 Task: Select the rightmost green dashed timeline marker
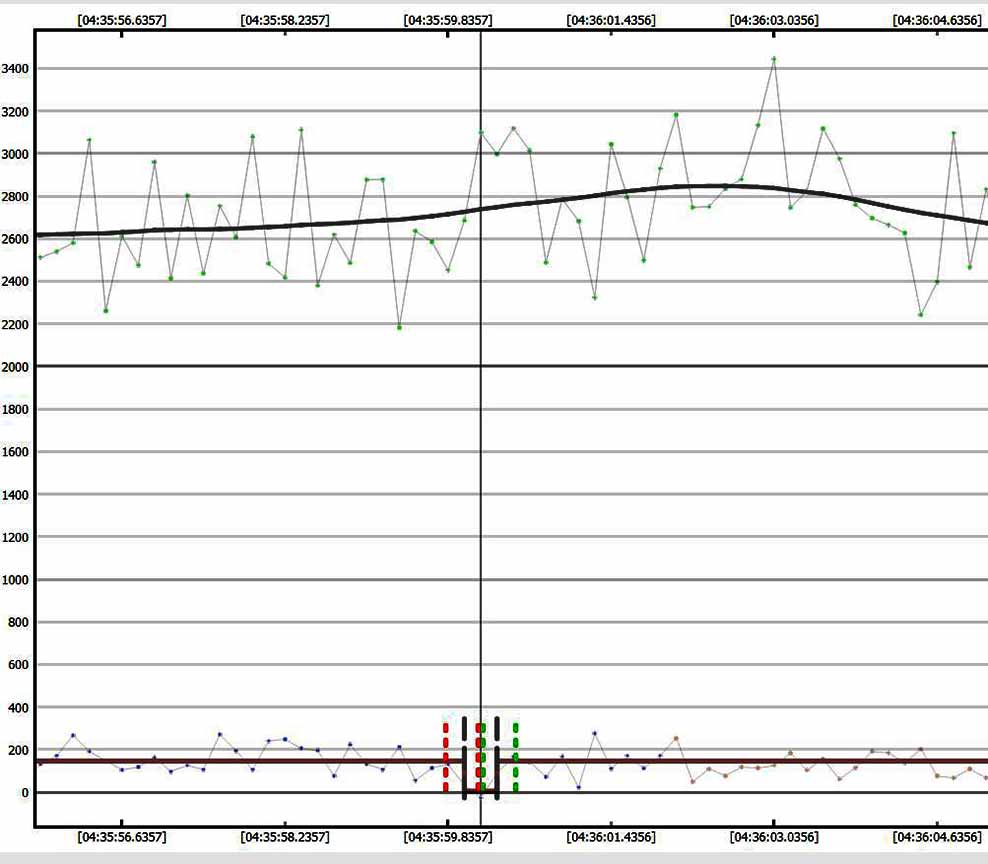click(515, 757)
